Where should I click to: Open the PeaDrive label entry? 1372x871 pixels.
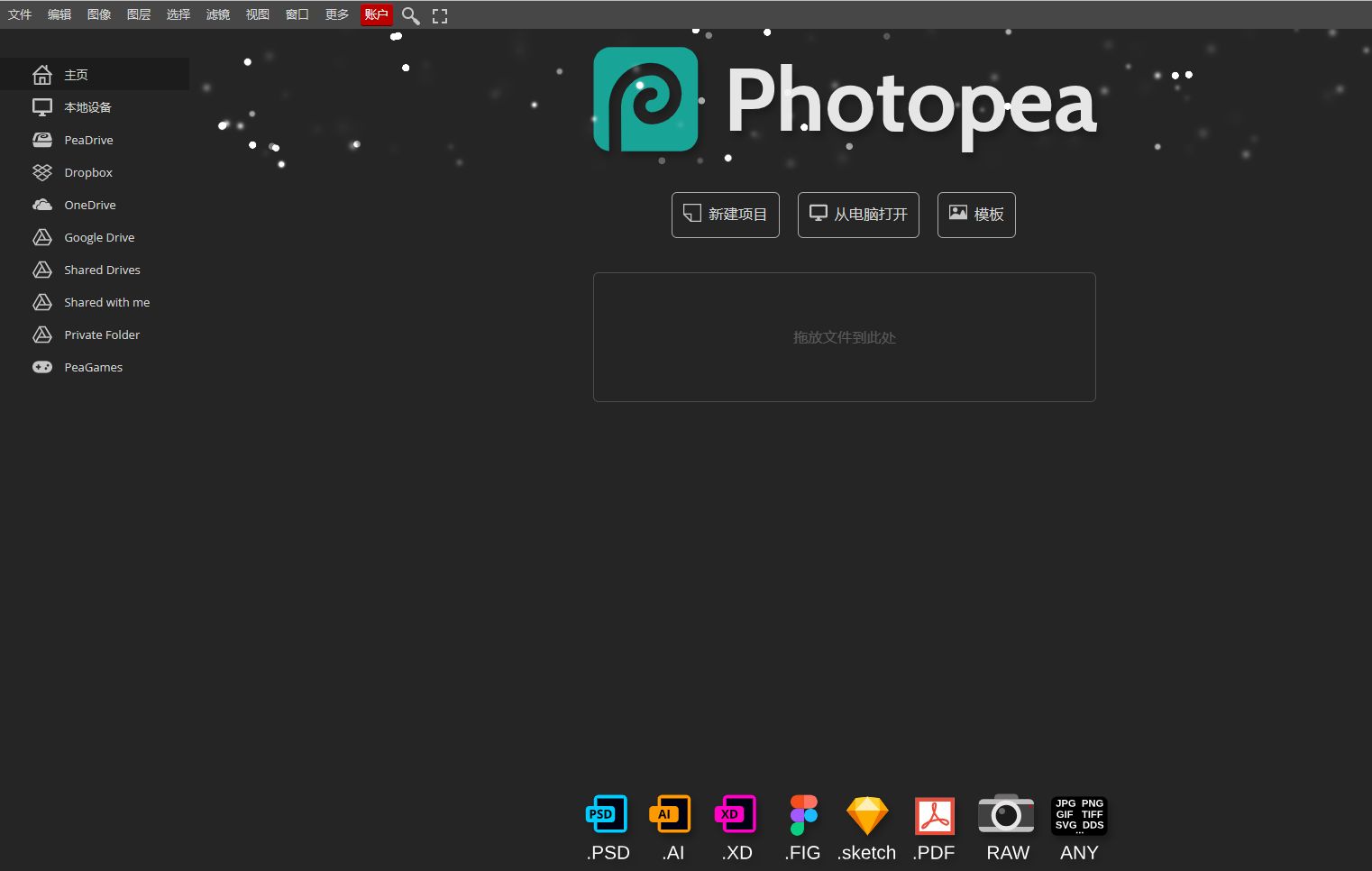pyautogui.click(x=88, y=140)
